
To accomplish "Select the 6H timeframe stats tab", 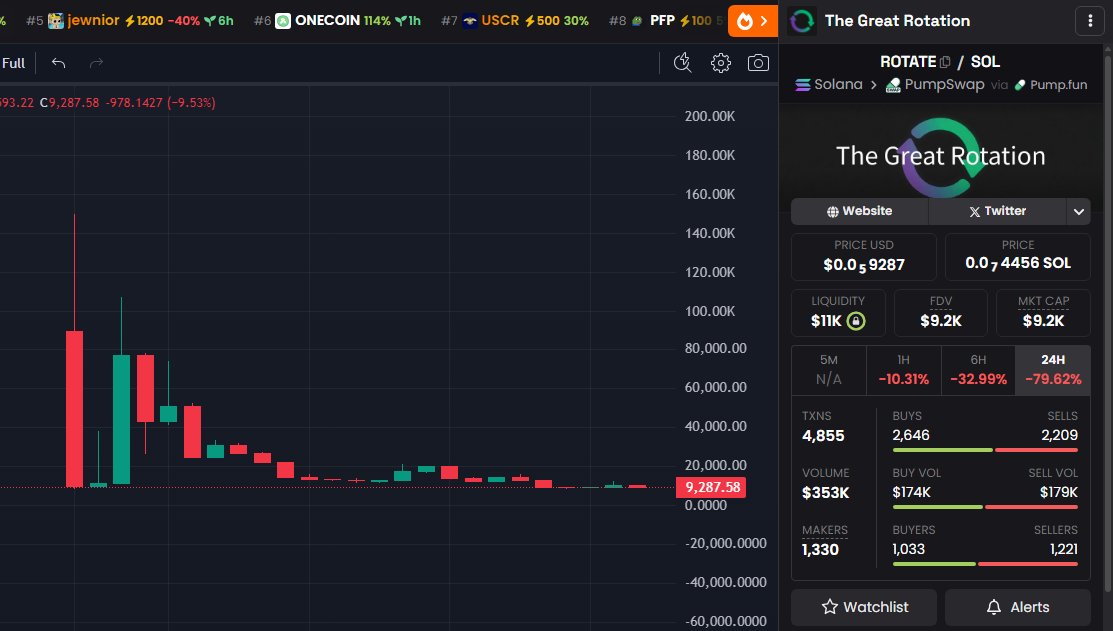I will [978, 370].
